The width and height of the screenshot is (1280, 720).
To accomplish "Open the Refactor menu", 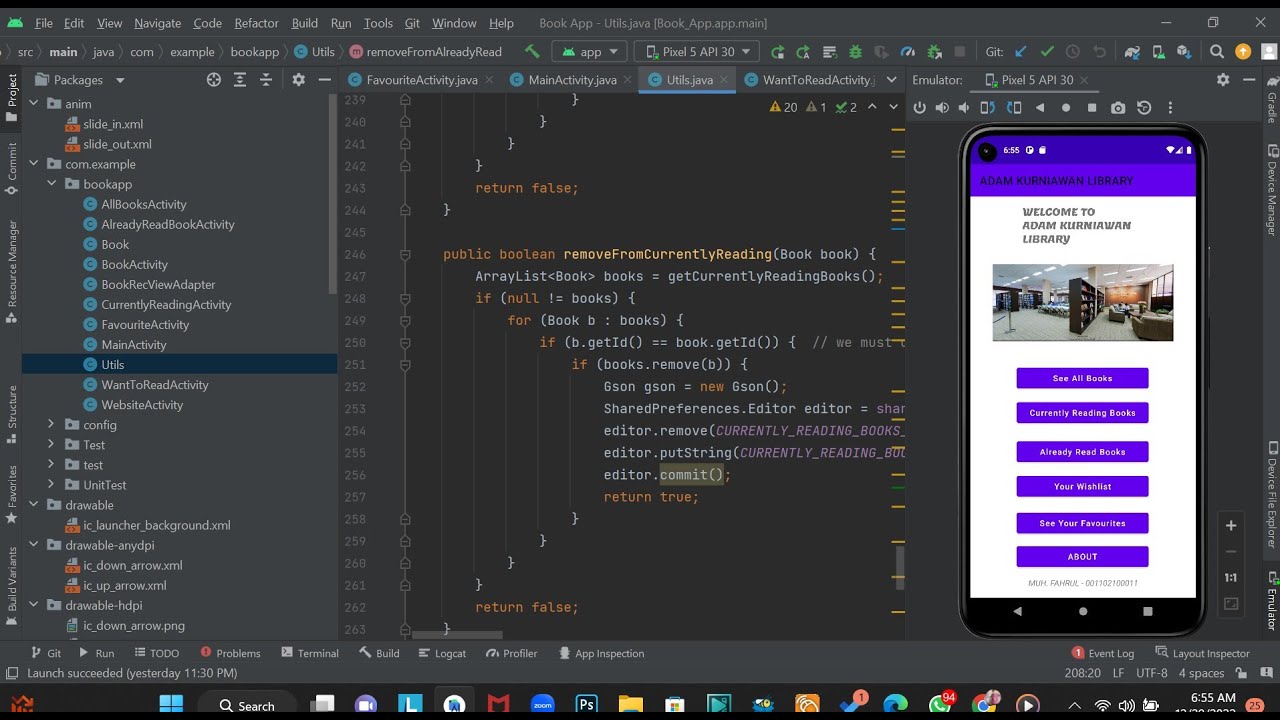I will [x=257, y=23].
